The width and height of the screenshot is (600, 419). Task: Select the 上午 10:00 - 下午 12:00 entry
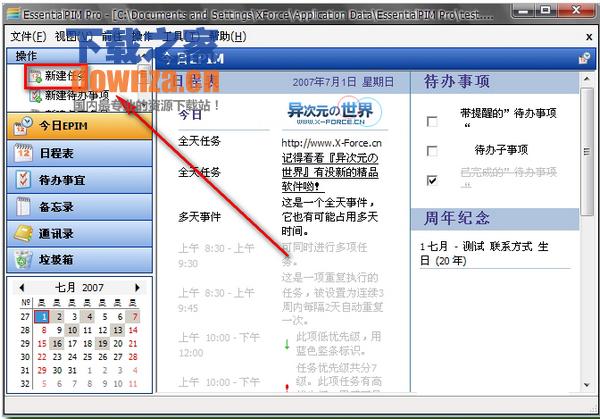tap(219, 345)
